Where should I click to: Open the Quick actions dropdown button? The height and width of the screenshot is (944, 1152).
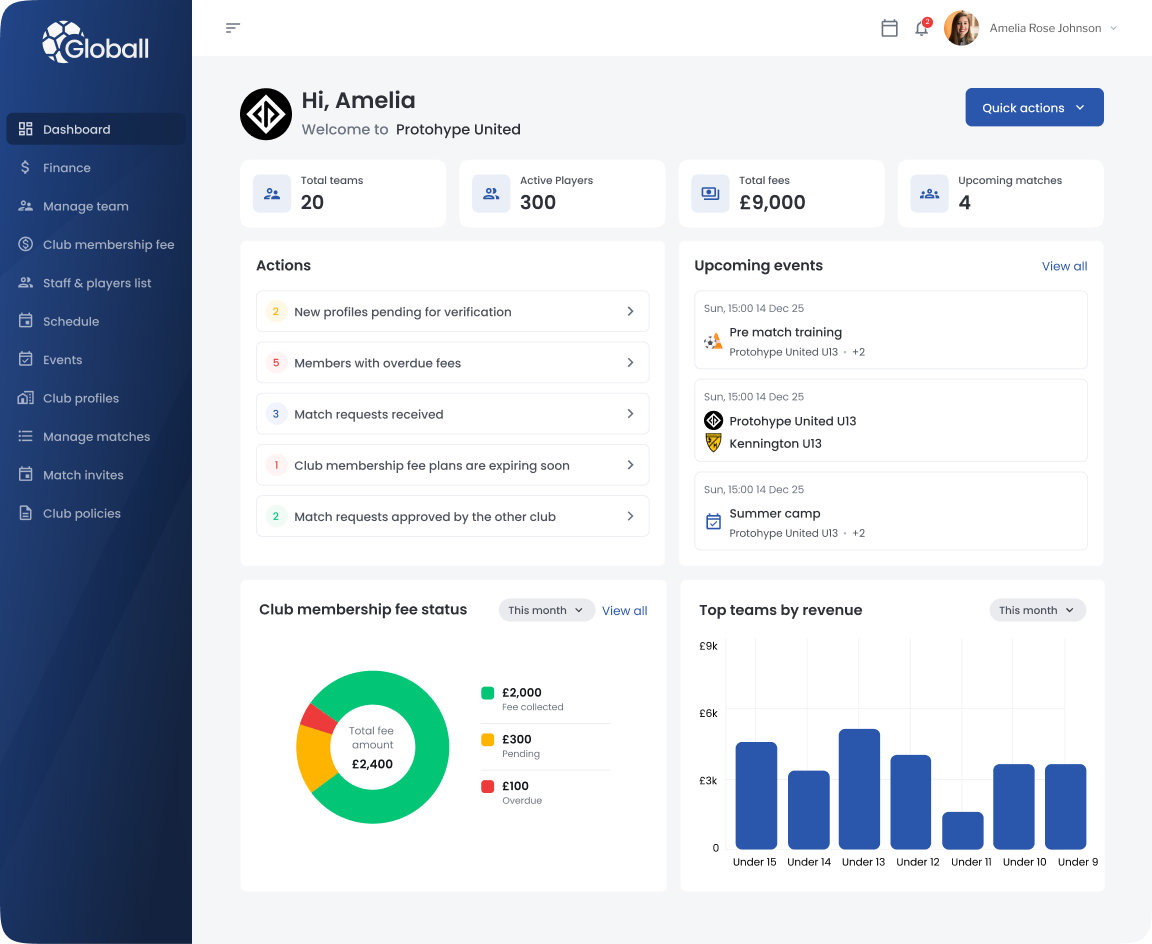[1034, 107]
